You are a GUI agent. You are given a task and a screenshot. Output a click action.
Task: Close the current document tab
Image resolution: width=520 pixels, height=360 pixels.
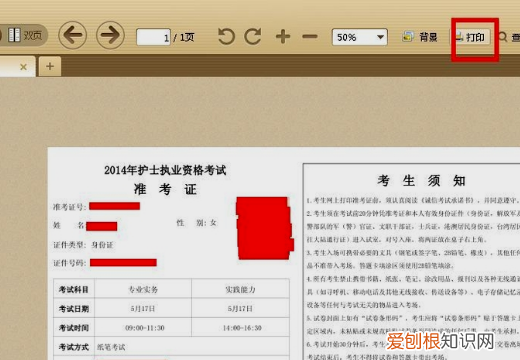(23, 67)
